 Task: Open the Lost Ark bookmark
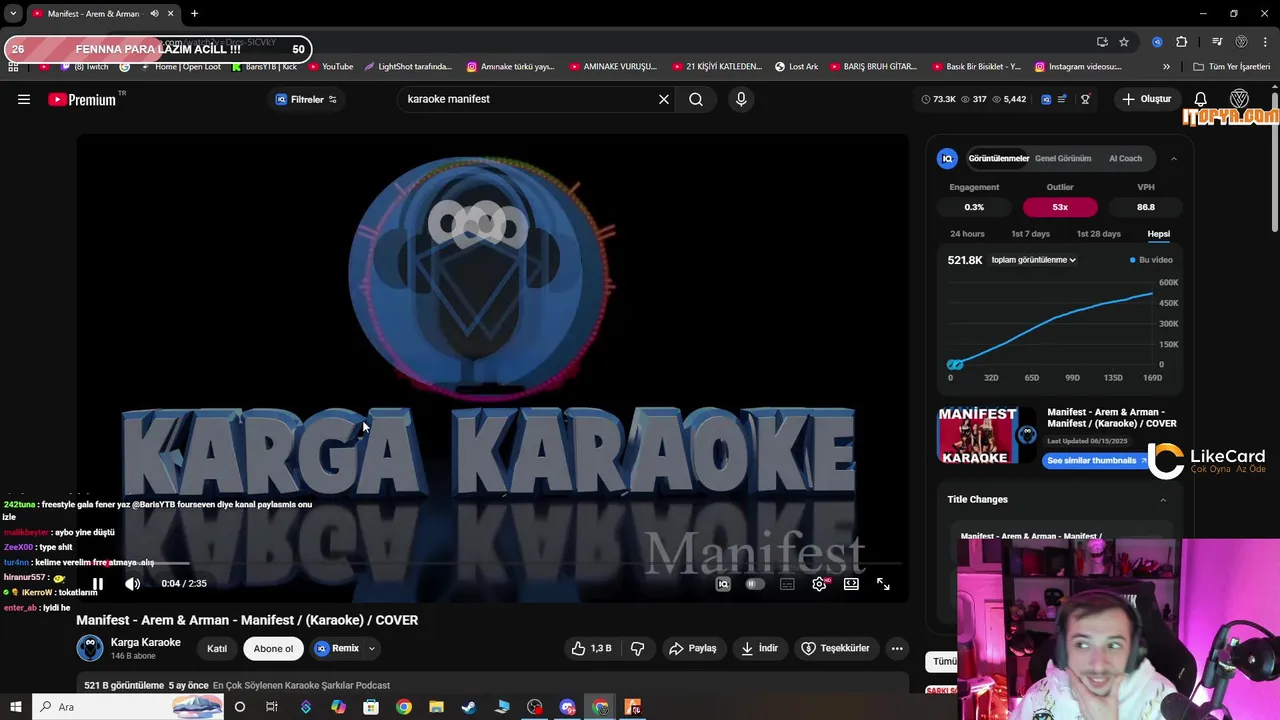pyautogui.click(x=796, y=67)
